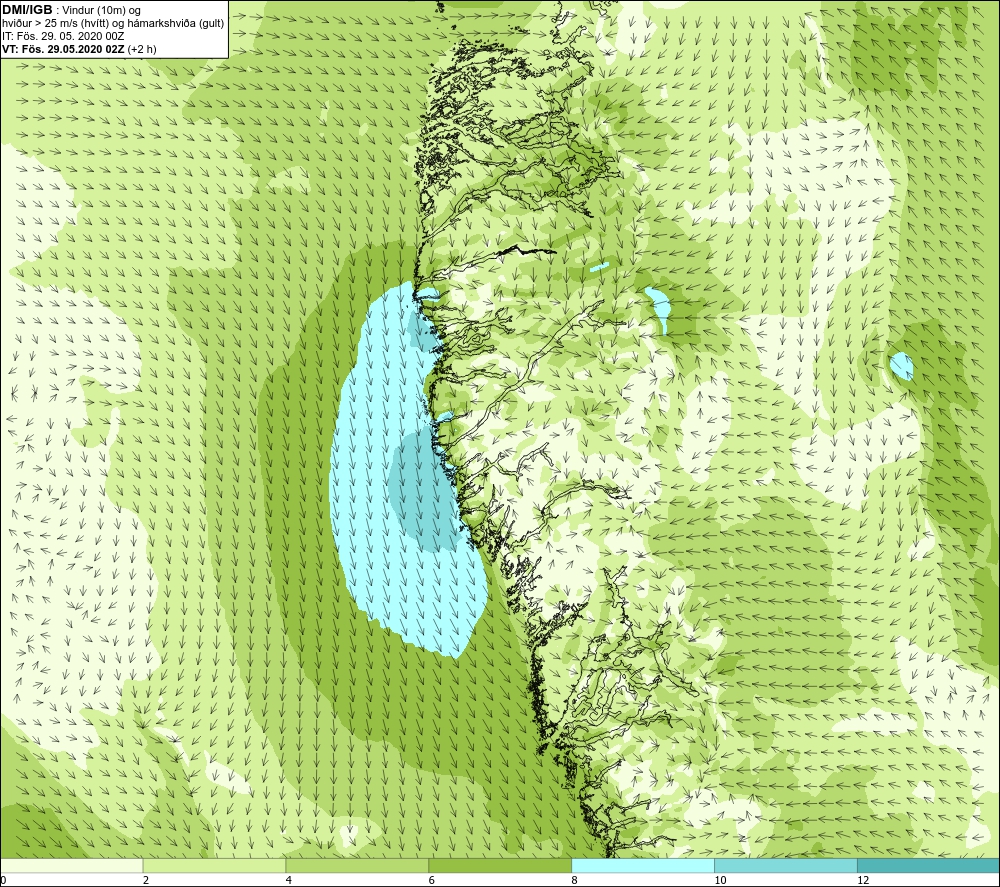
Task: Click the scale label '6'
Action: click(432, 880)
